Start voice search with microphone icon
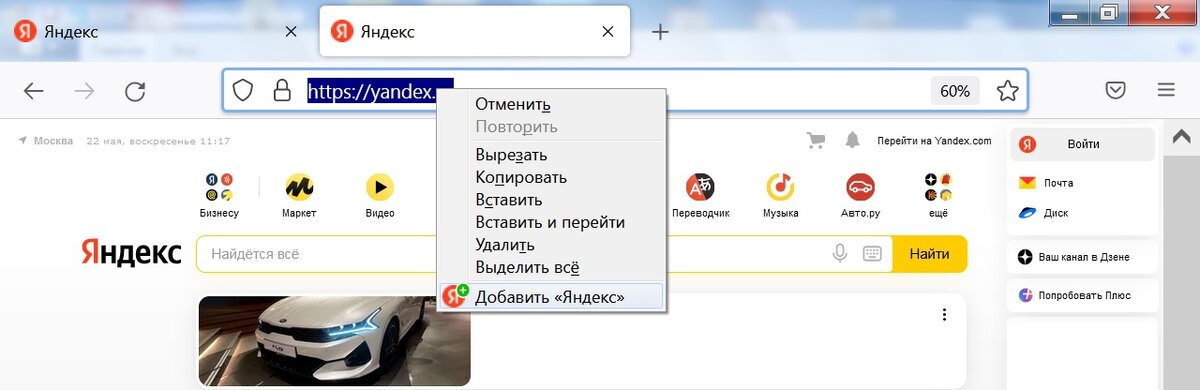Screen dimensions: 1200x390 click(840, 254)
